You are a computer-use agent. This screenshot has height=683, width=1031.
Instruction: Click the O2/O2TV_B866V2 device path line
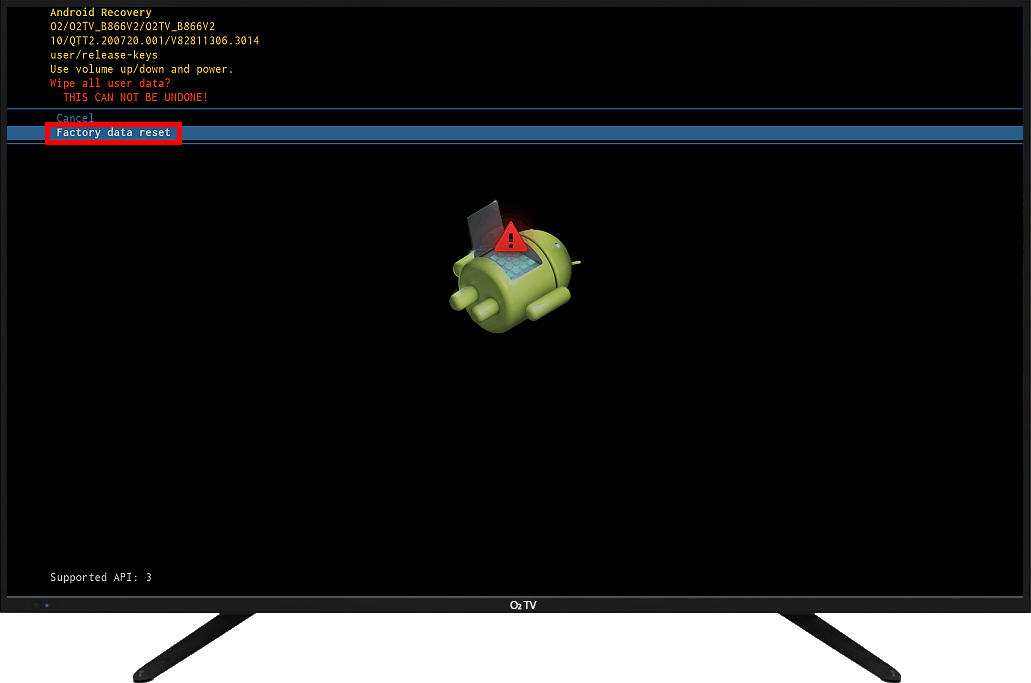(x=133, y=27)
